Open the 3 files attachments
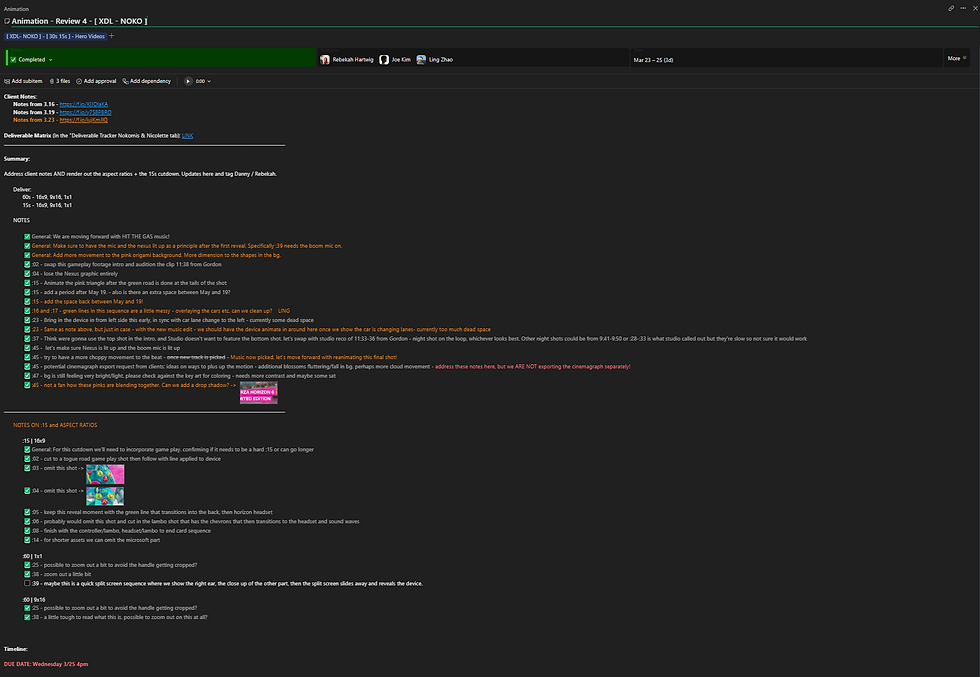Image resolution: width=980 pixels, height=677 pixels. coord(60,81)
